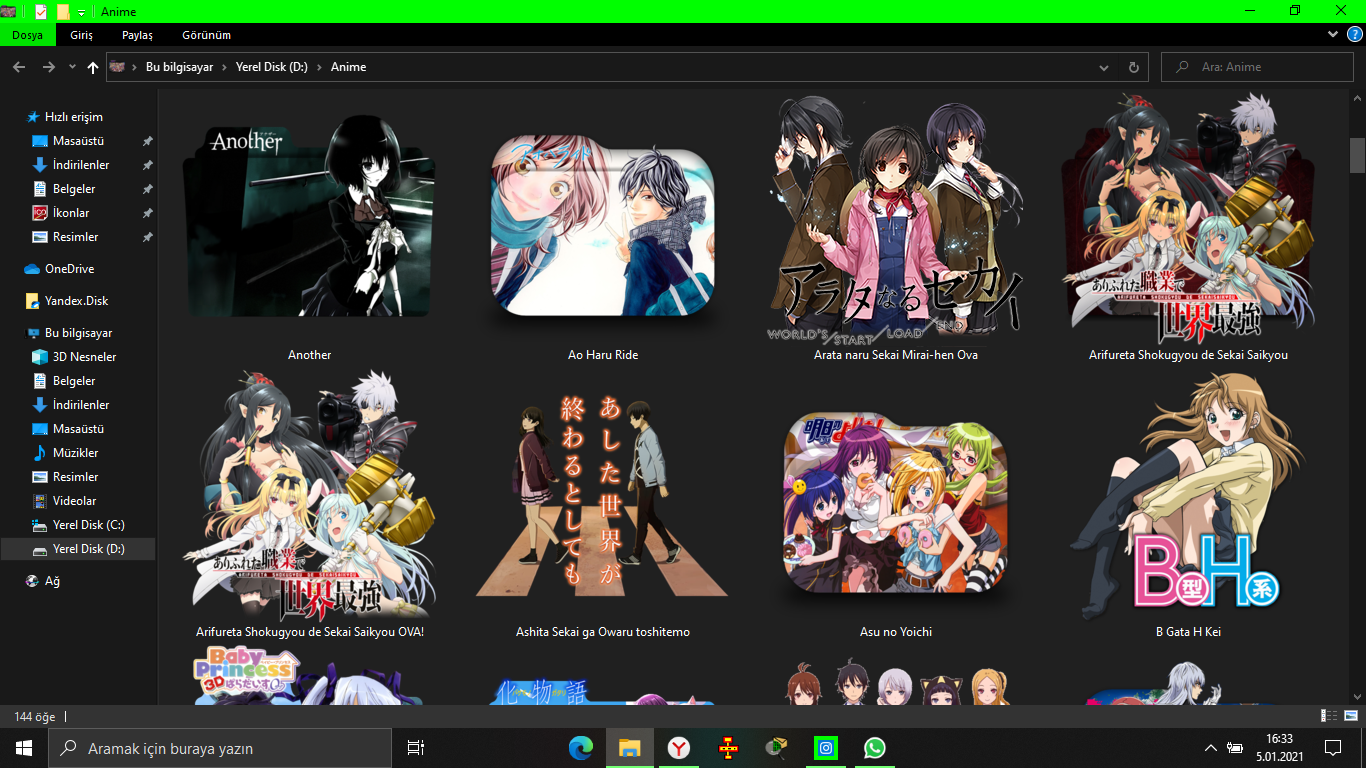Show hidden tray icons with the chevron
The width and height of the screenshot is (1366, 768).
pyautogui.click(x=1211, y=748)
